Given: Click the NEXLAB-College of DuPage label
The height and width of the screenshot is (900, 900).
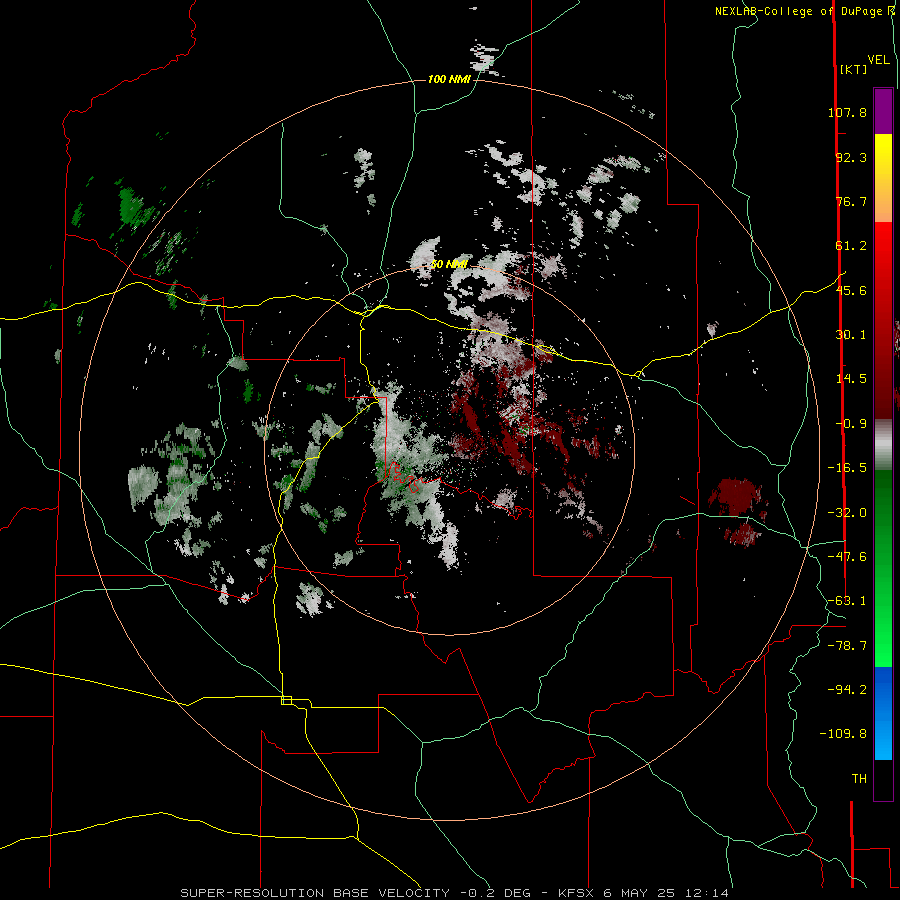Looking at the screenshot, I should click(x=800, y=11).
